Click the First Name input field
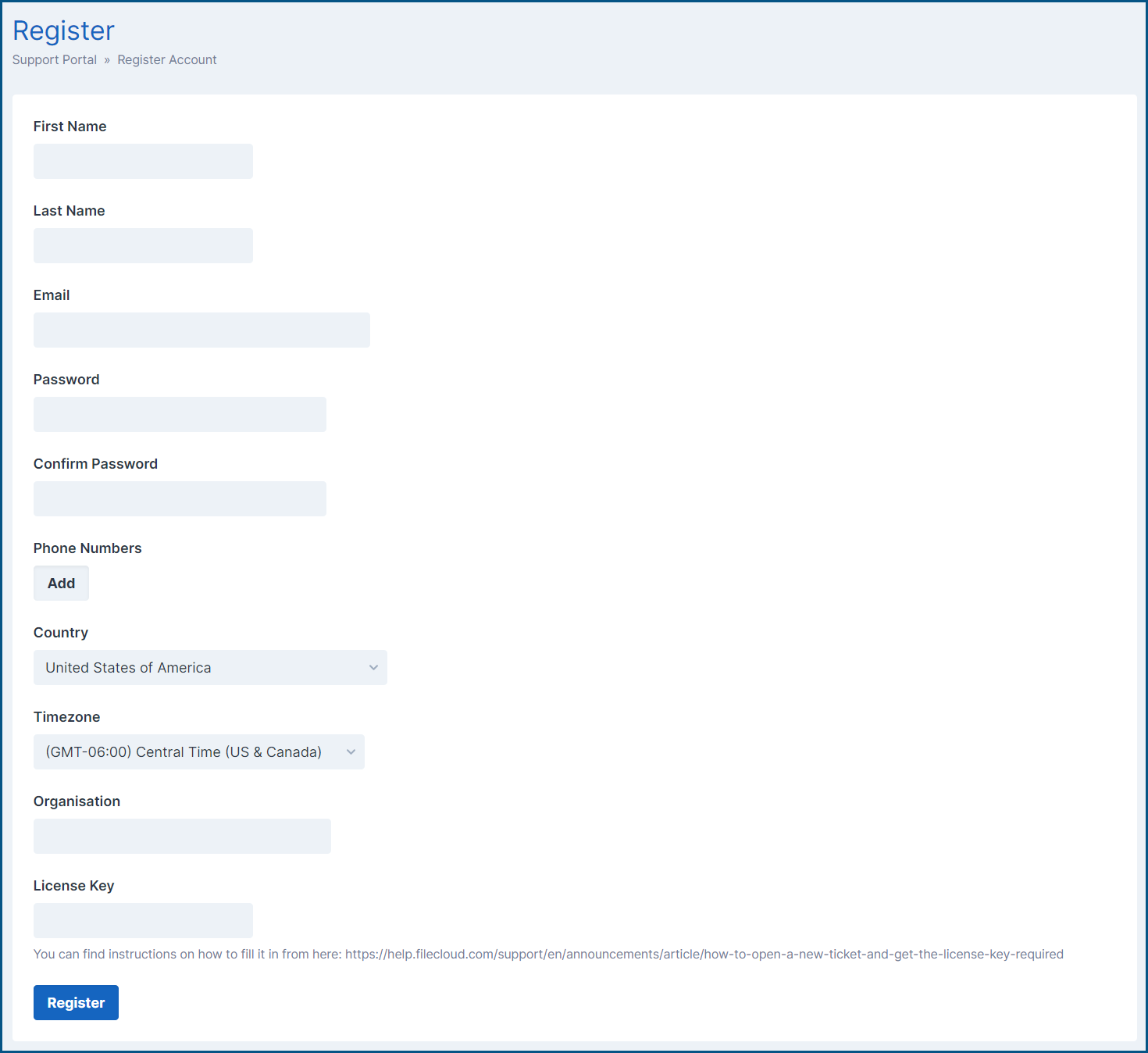Screen dimensions: 1148x1053 point(142,161)
